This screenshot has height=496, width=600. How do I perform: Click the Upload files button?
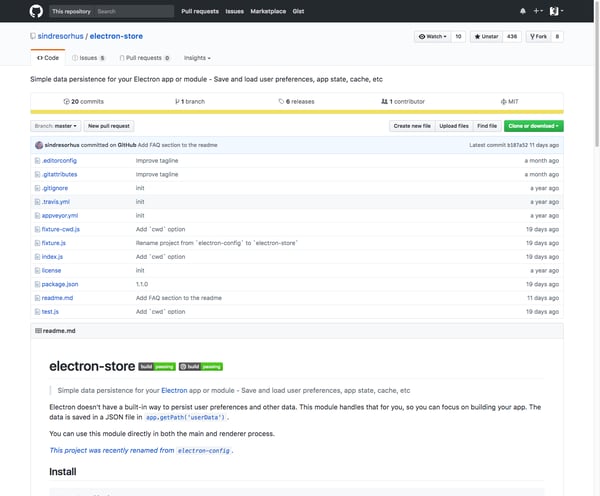click(454, 126)
